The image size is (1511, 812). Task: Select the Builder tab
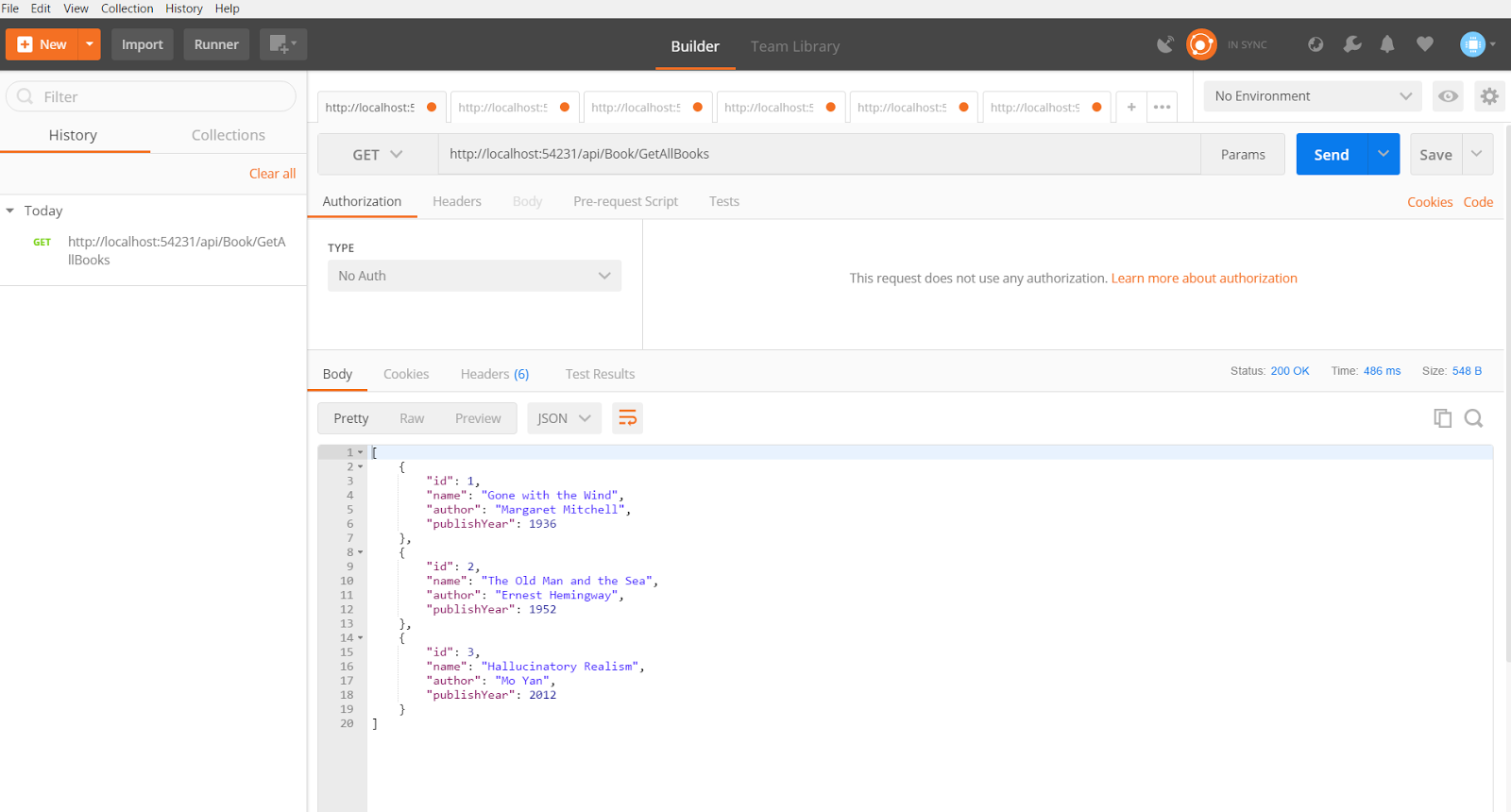(x=695, y=46)
